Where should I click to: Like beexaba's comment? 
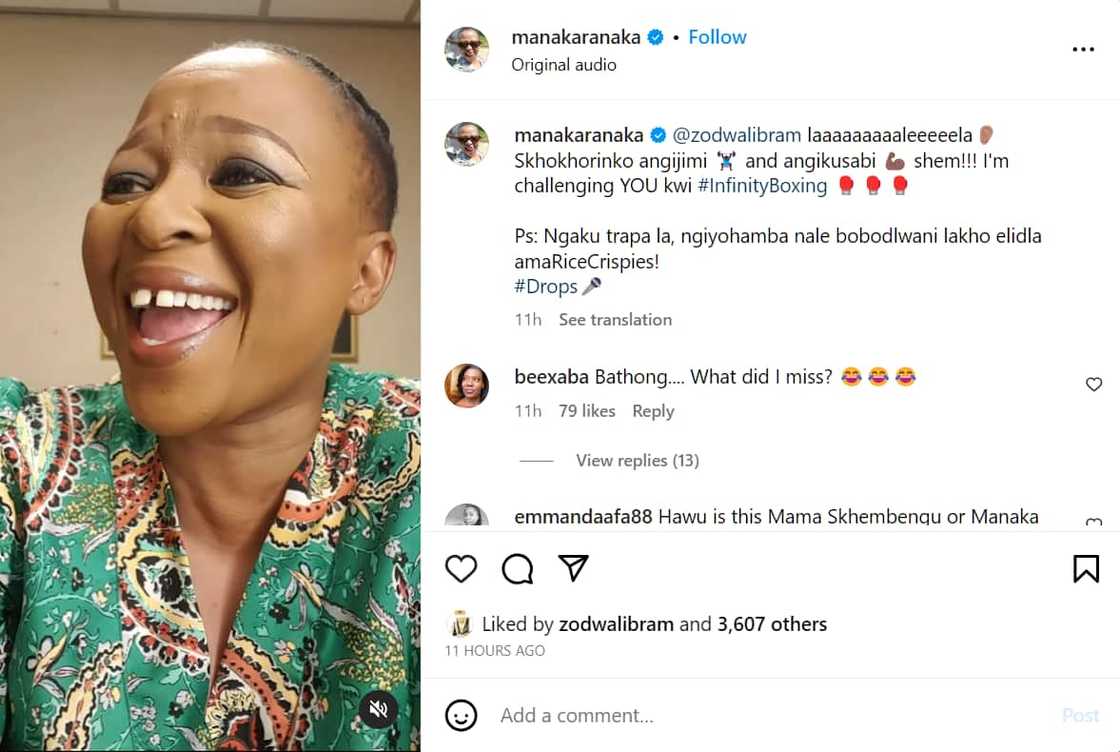pyautogui.click(x=1094, y=384)
